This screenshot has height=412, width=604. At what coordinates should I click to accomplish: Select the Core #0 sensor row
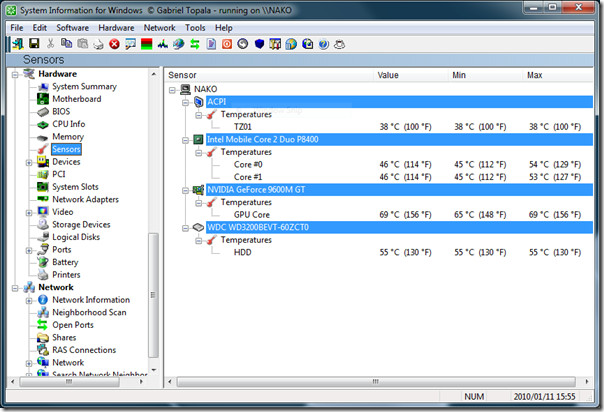click(x=399, y=165)
